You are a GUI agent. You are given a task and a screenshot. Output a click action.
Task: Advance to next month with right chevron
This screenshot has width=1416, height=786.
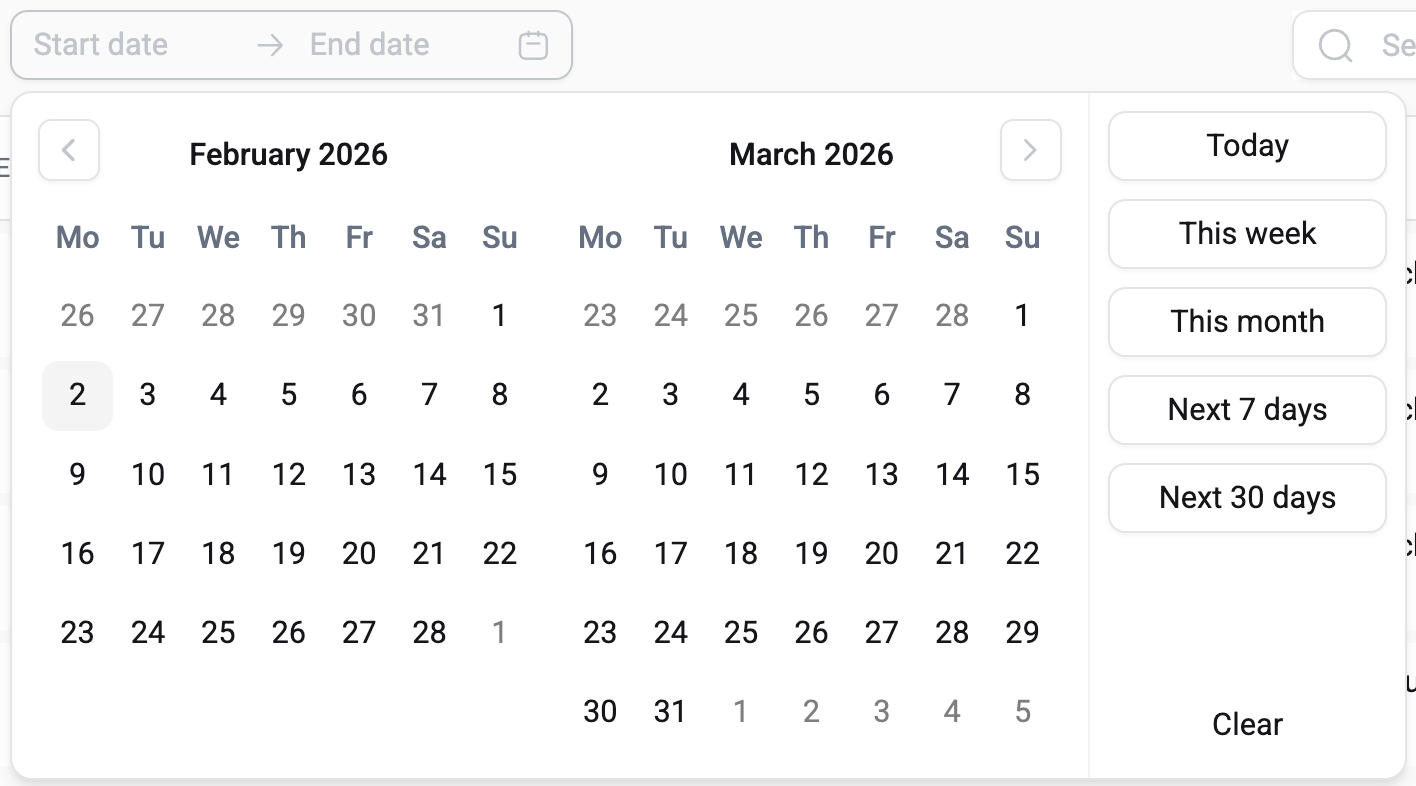click(x=1030, y=150)
